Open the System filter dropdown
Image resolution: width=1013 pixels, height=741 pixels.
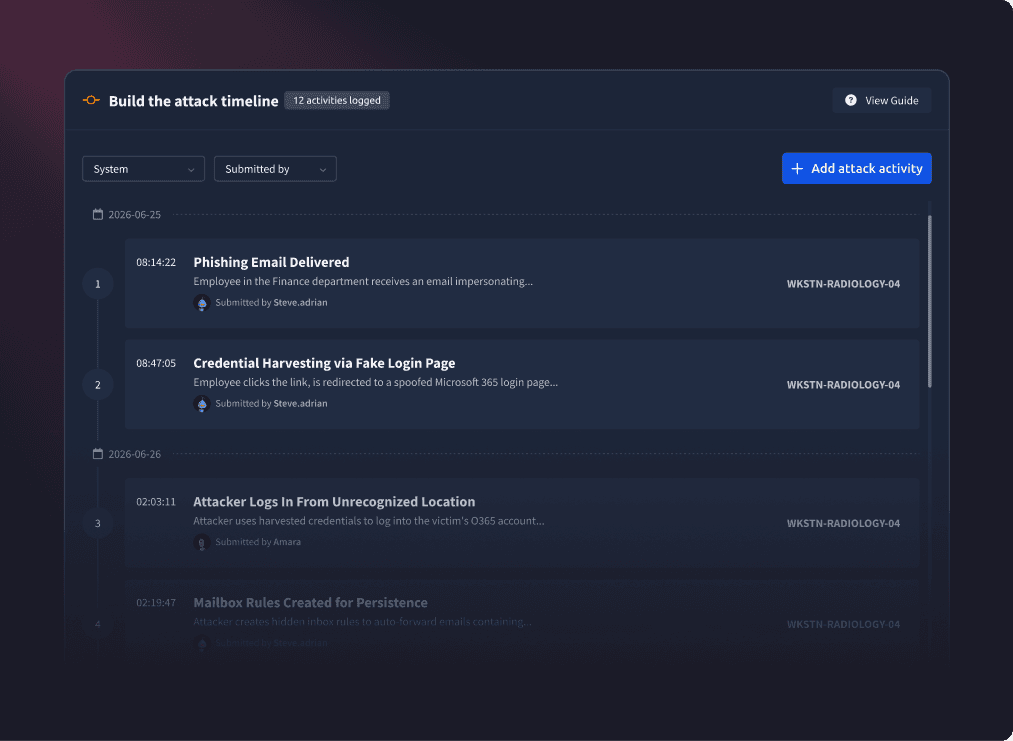point(143,169)
